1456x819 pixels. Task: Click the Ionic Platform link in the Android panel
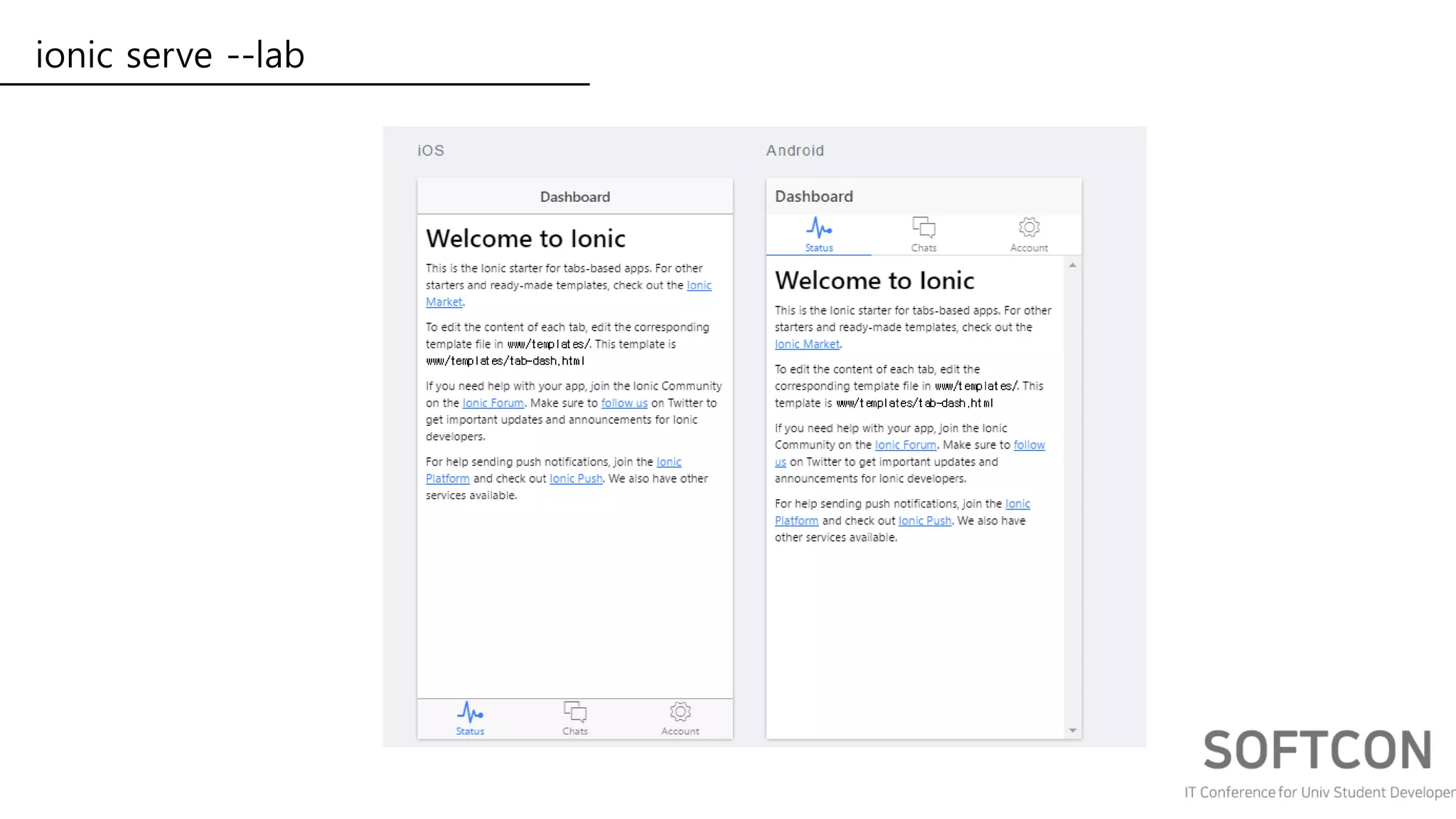click(796, 520)
